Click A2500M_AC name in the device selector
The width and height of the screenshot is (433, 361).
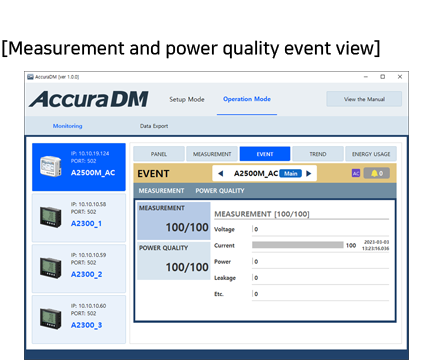(x=256, y=173)
